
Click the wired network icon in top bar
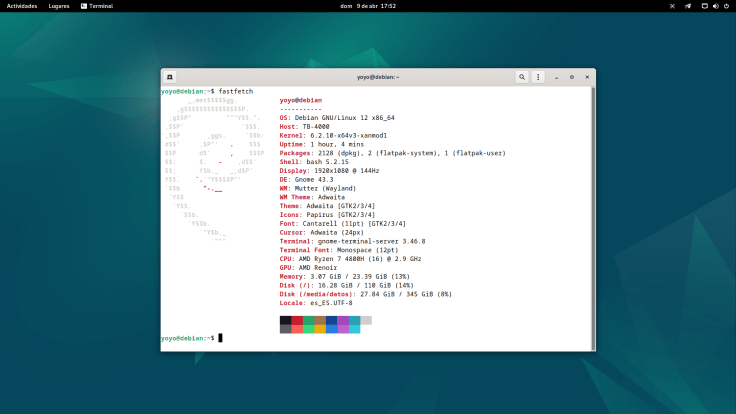tap(703, 5)
